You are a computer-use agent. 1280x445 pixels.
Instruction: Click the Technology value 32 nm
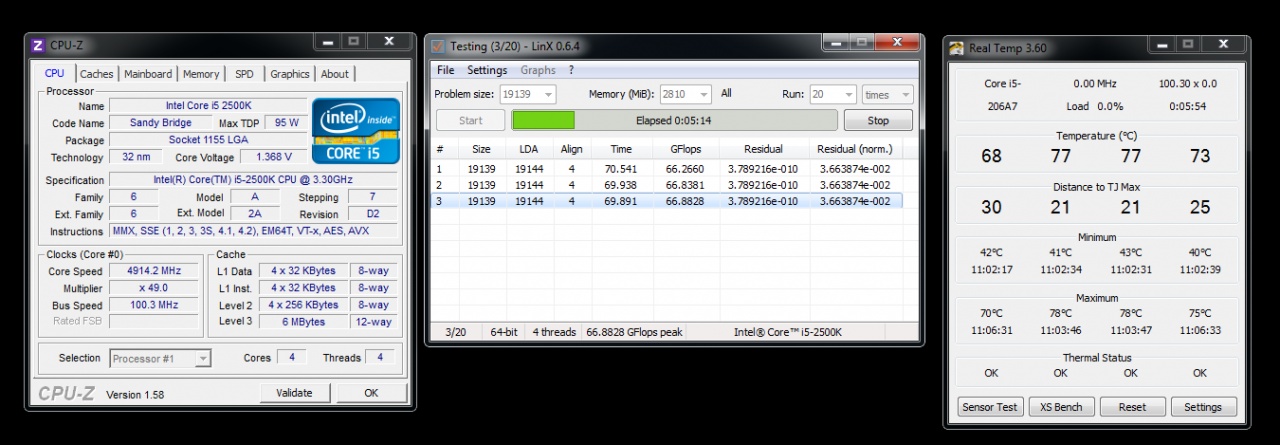coord(135,157)
